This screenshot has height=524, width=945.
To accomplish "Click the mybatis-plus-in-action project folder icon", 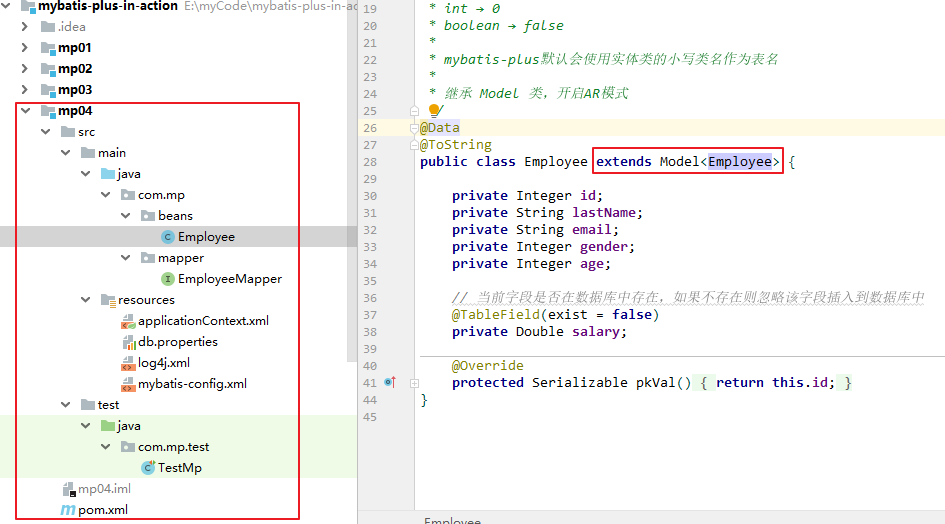I will coord(28,7).
